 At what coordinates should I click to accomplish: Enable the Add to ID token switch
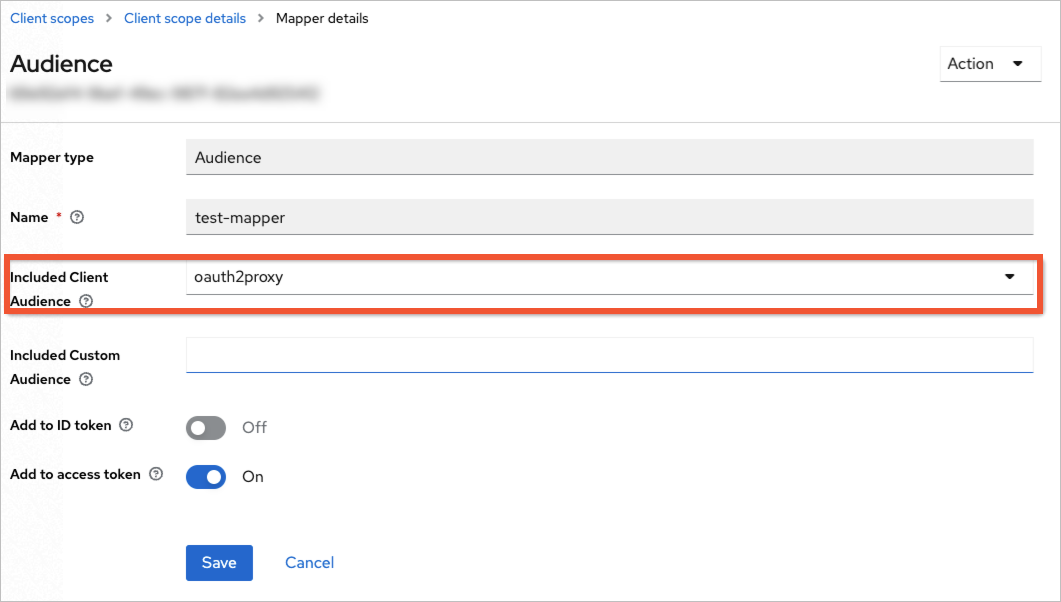tap(206, 428)
